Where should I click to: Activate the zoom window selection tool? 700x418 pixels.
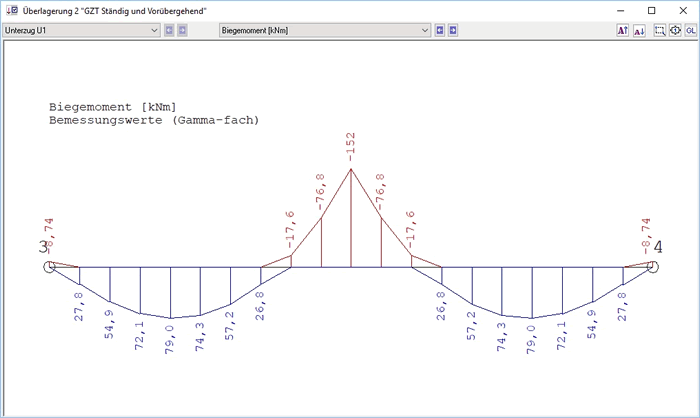click(659, 30)
